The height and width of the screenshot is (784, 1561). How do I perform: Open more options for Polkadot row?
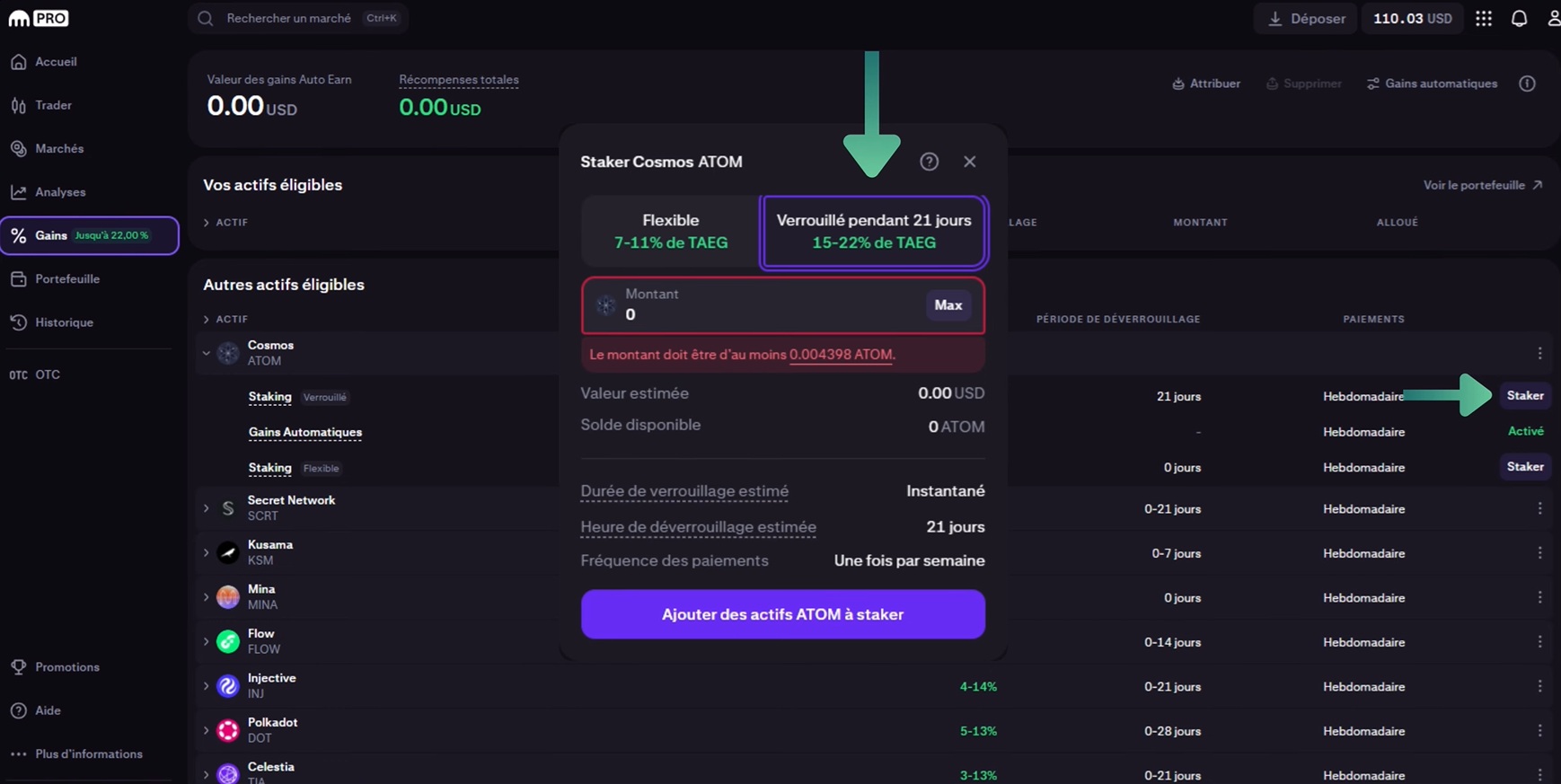click(x=1539, y=730)
